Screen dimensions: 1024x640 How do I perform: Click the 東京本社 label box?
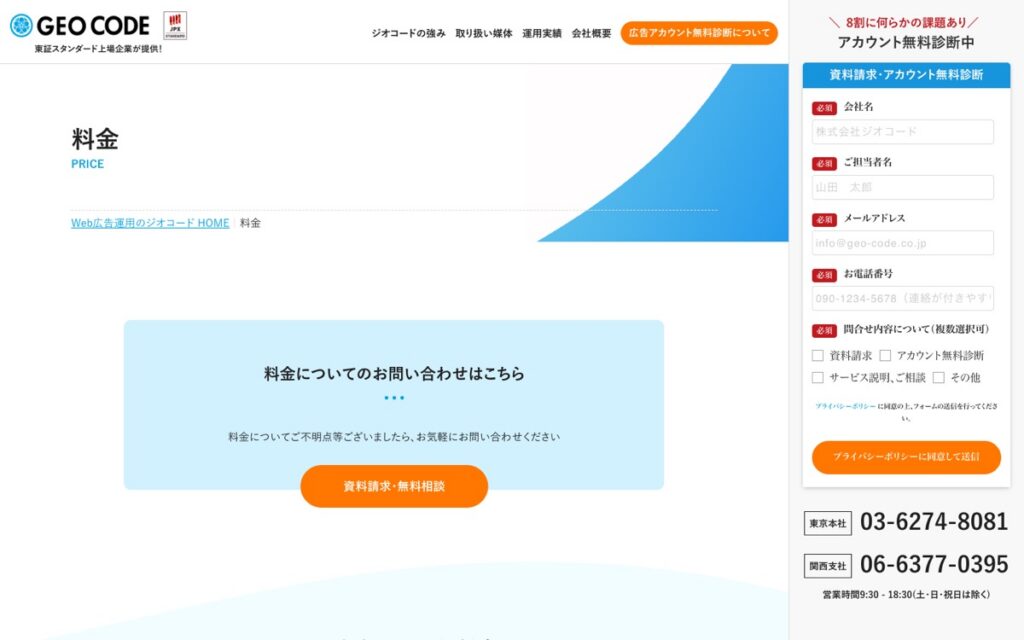click(827, 523)
